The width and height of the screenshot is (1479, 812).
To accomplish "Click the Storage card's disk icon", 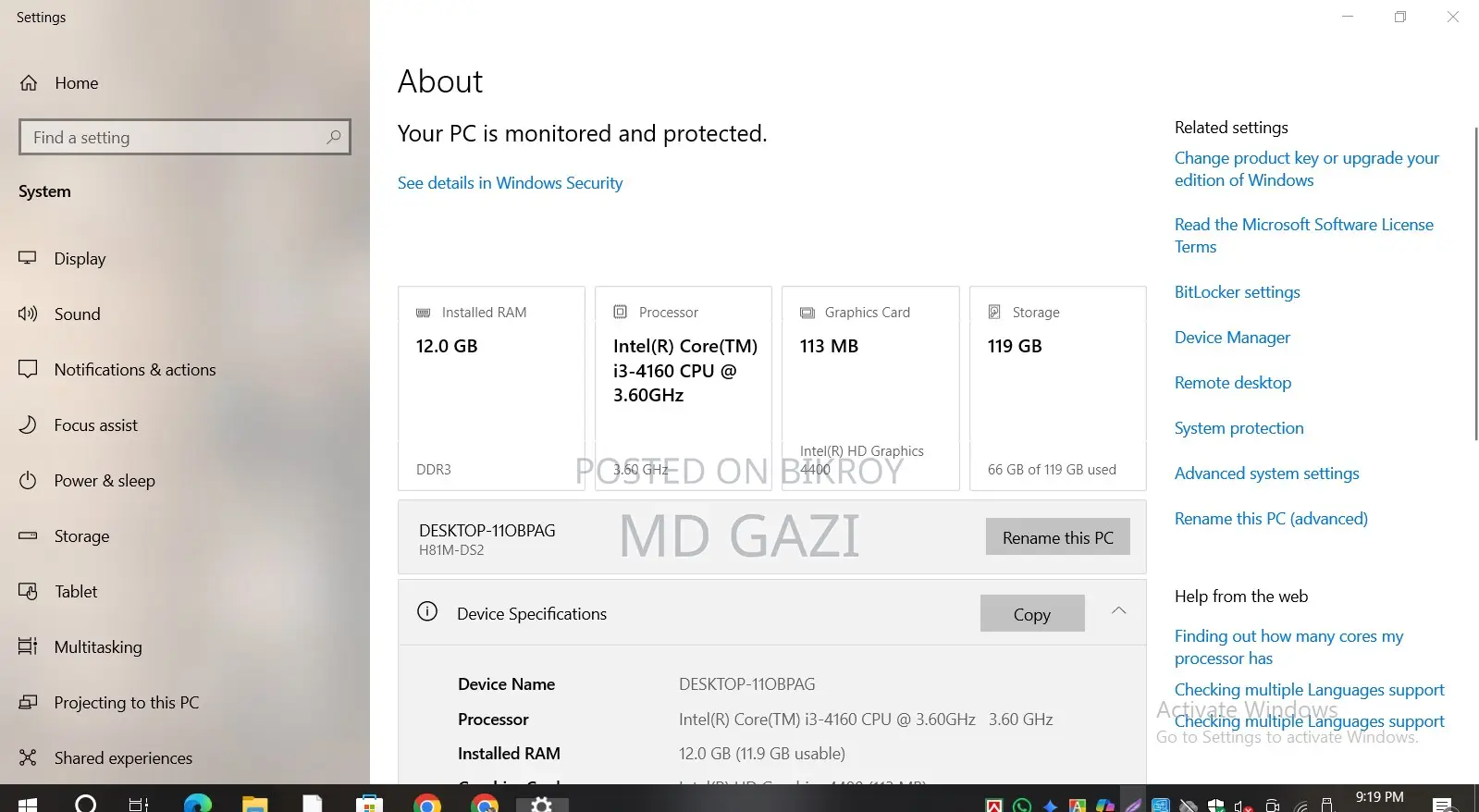I will point(994,312).
